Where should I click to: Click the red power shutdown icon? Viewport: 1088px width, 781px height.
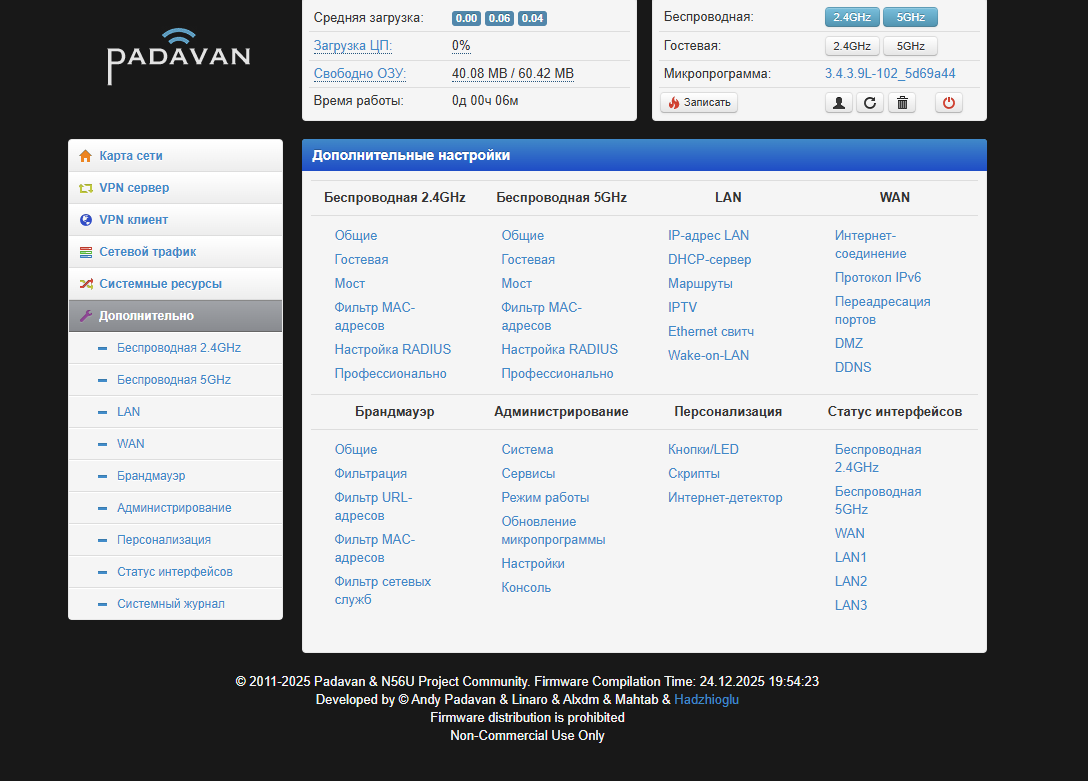click(x=949, y=103)
